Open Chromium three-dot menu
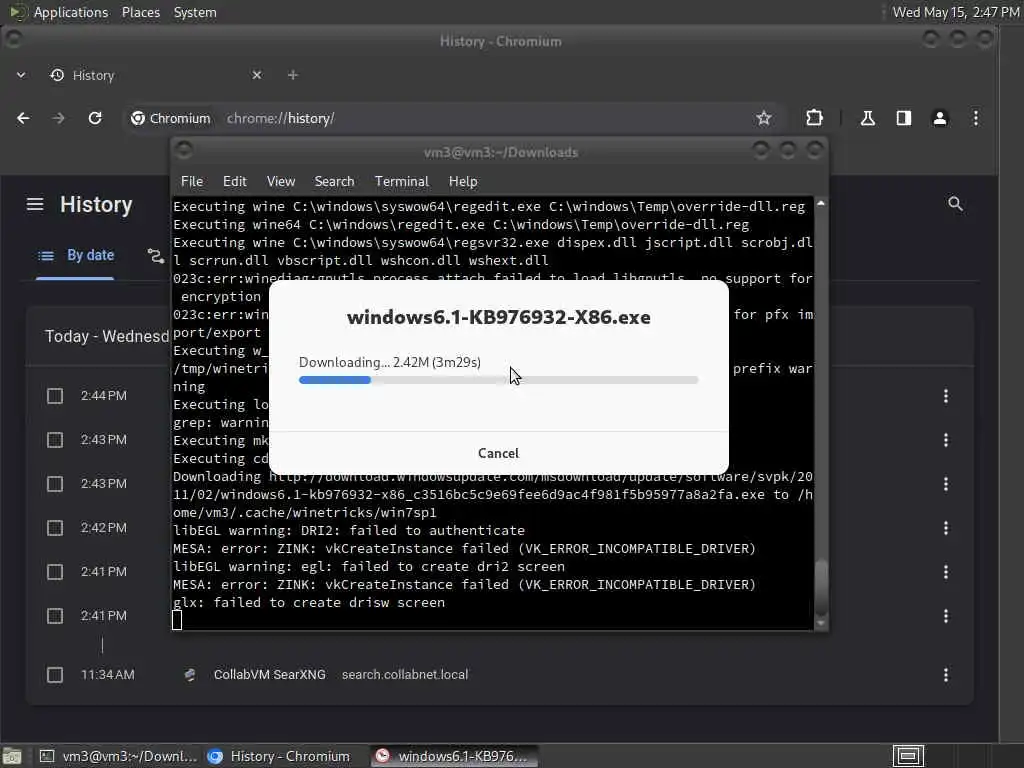 [976, 118]
